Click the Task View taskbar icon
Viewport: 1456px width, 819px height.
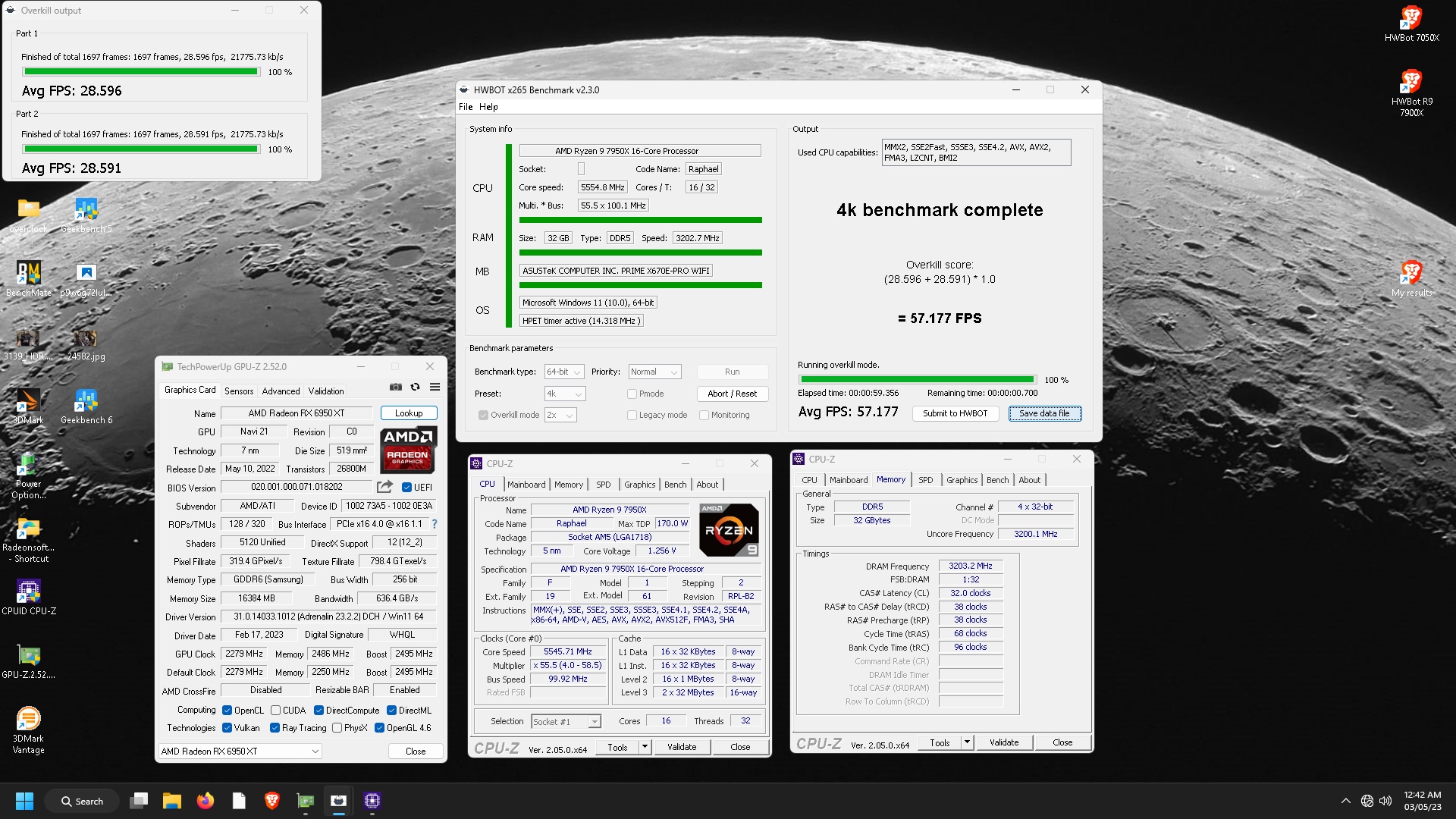coord(139,801)
